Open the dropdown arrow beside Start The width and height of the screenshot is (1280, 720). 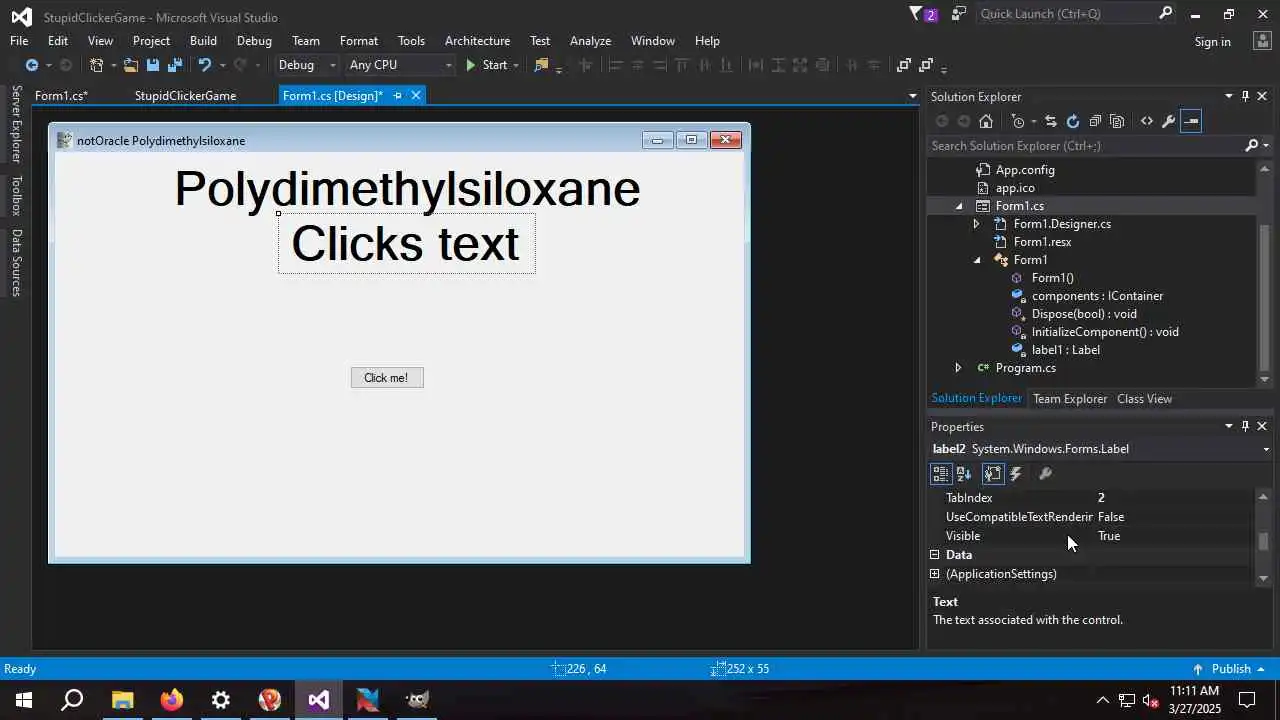(x=516, y=65)
